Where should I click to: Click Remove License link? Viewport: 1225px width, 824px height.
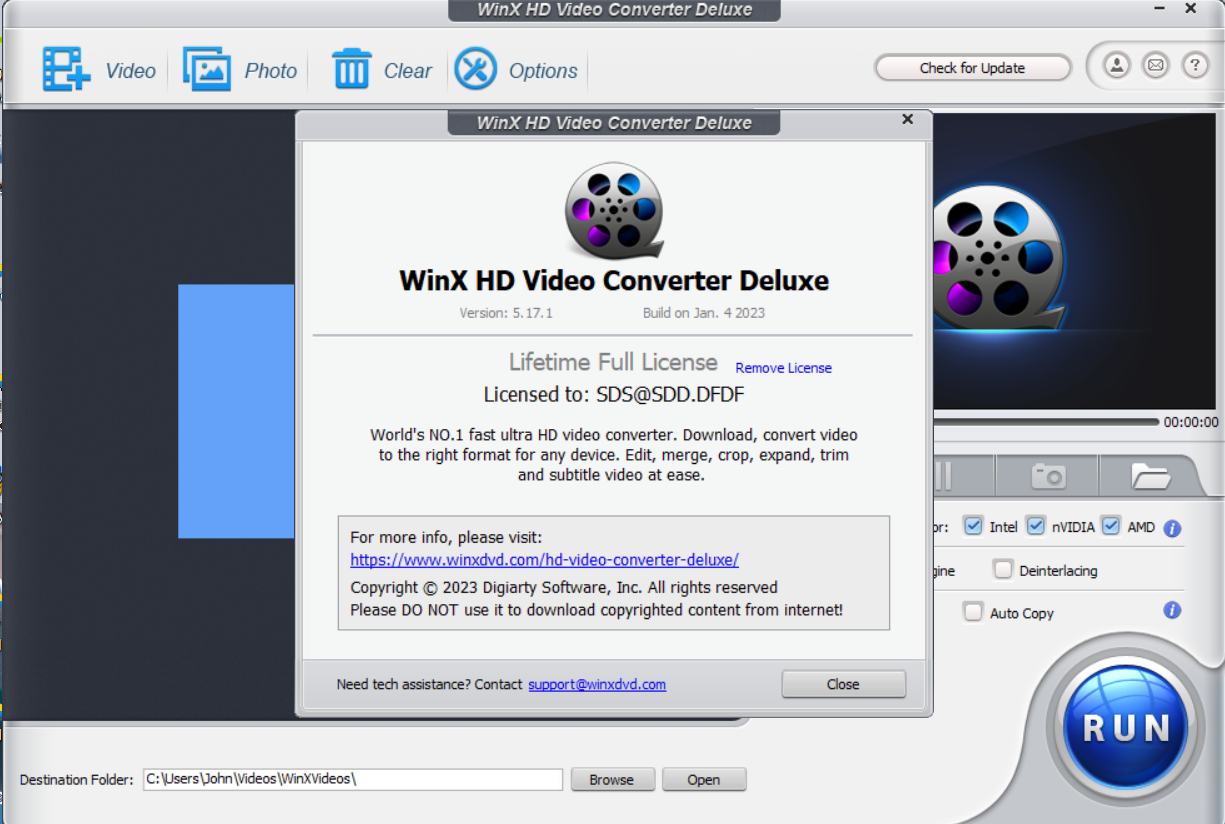coord(783,368)
